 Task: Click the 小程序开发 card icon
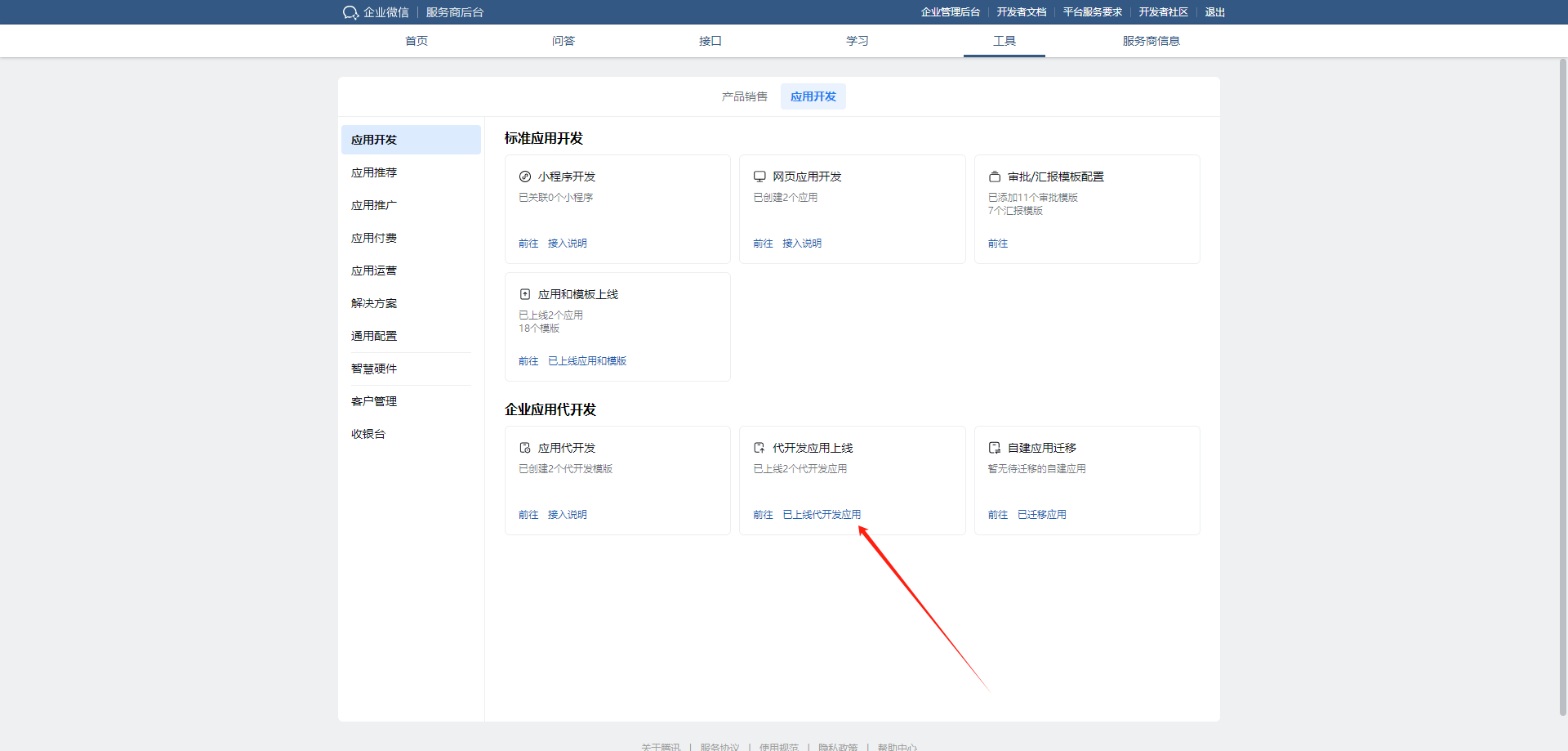[x=525, y=177]
